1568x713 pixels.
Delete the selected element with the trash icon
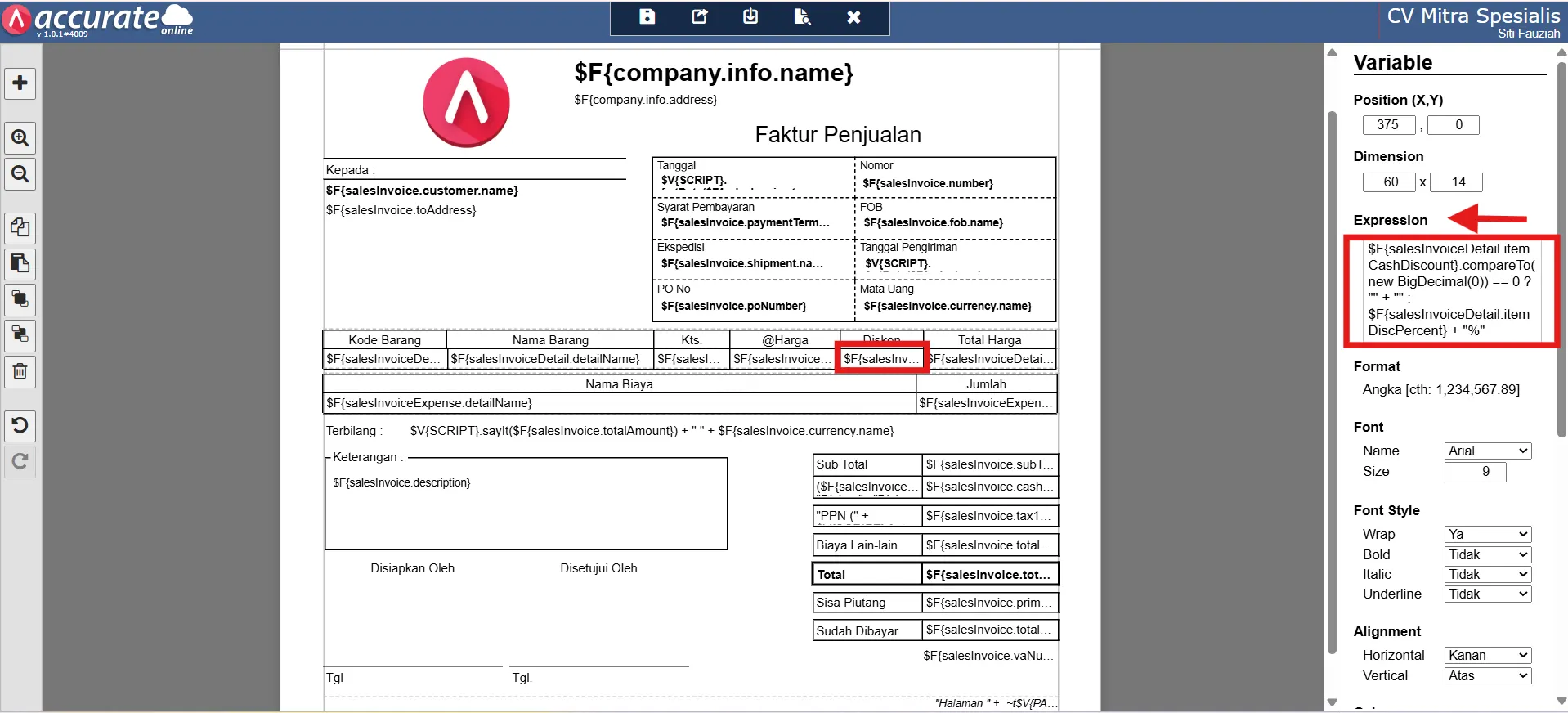20,371
